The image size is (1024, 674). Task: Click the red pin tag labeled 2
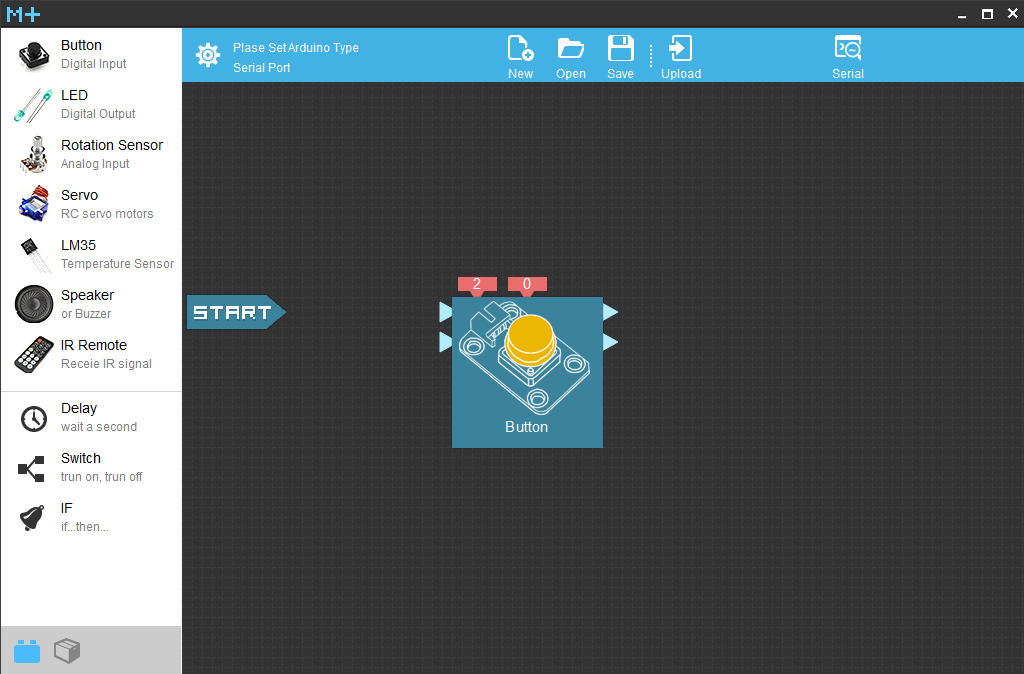point(477,285)
